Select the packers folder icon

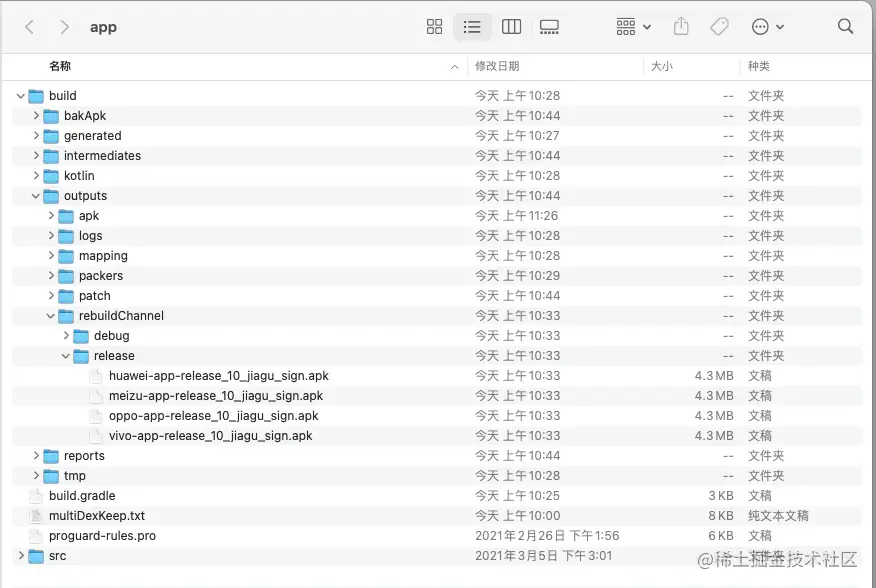point(66,277)
